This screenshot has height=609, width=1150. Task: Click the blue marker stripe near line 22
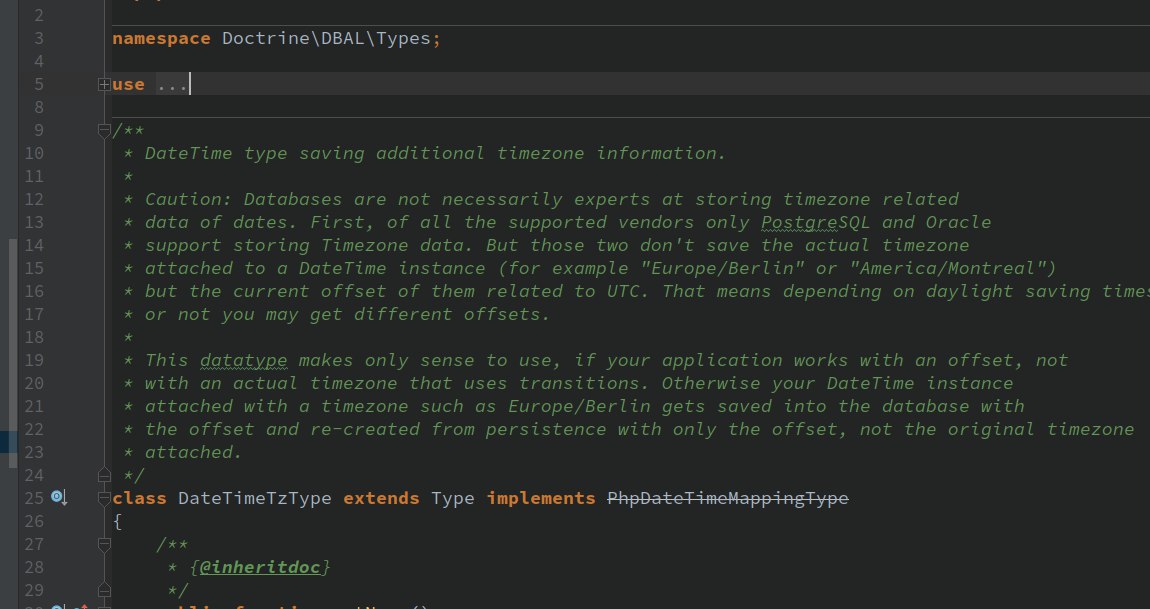coord(8,441)
